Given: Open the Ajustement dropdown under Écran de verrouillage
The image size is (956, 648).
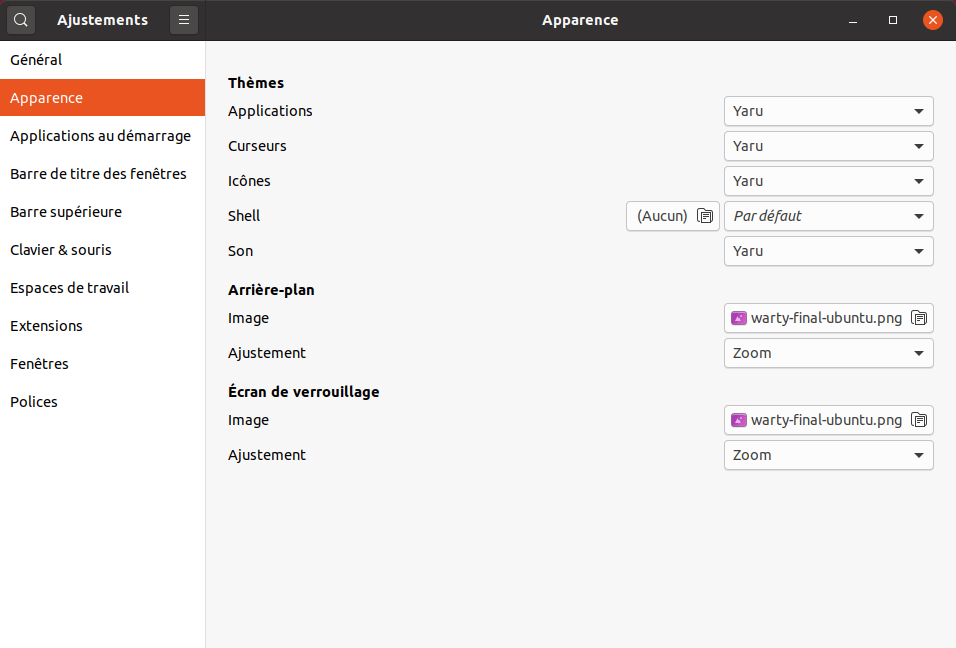Looking at the screenshot, I should 828,455.
